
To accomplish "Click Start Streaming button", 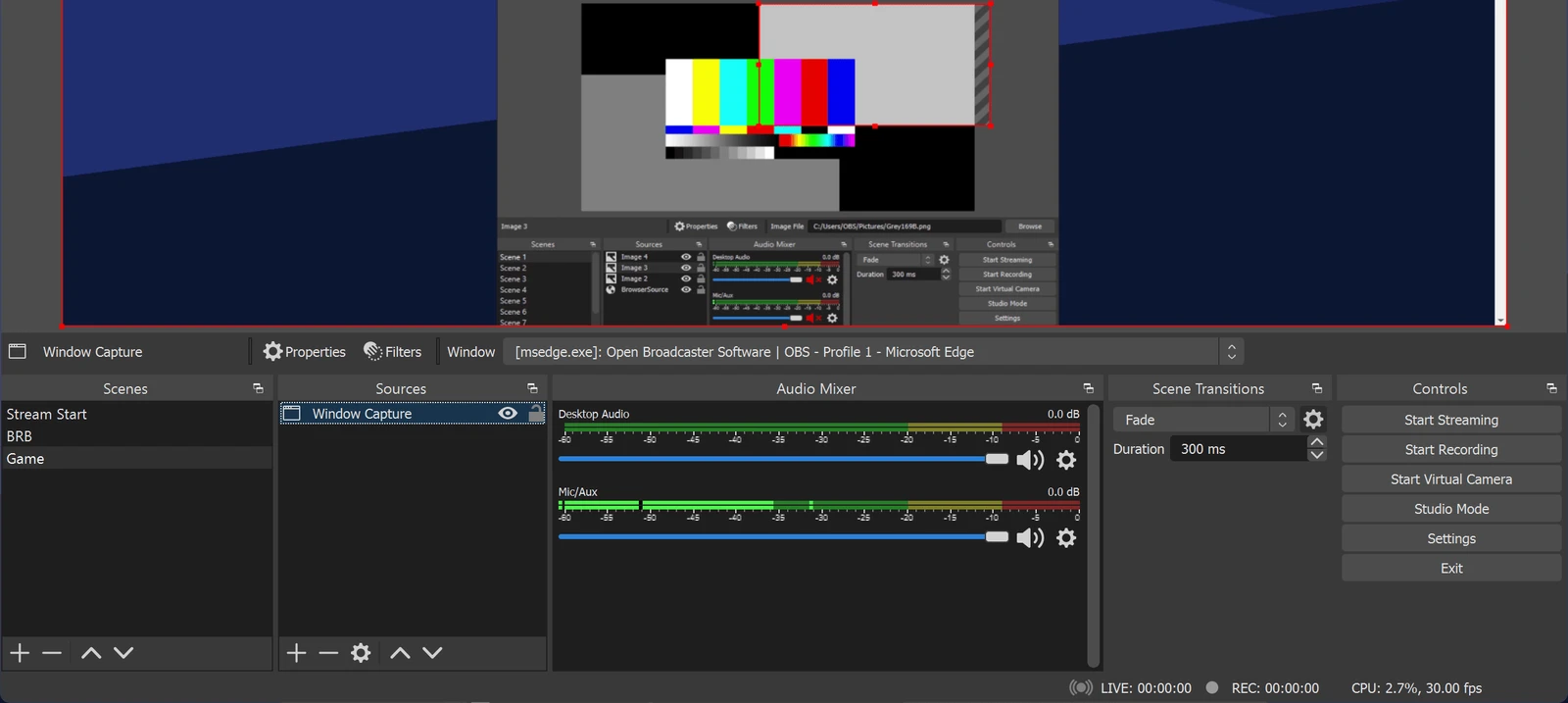I will [1451, 420].
